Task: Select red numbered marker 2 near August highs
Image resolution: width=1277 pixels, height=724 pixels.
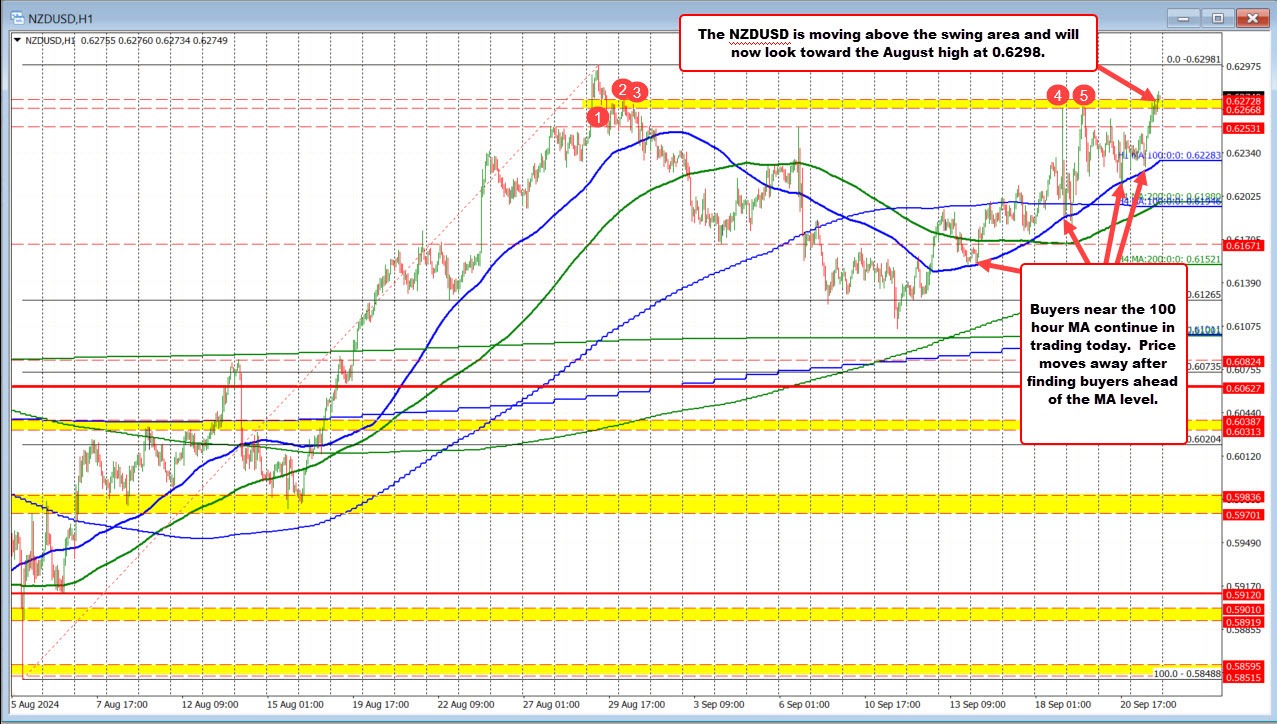Action: click(620, 90)
